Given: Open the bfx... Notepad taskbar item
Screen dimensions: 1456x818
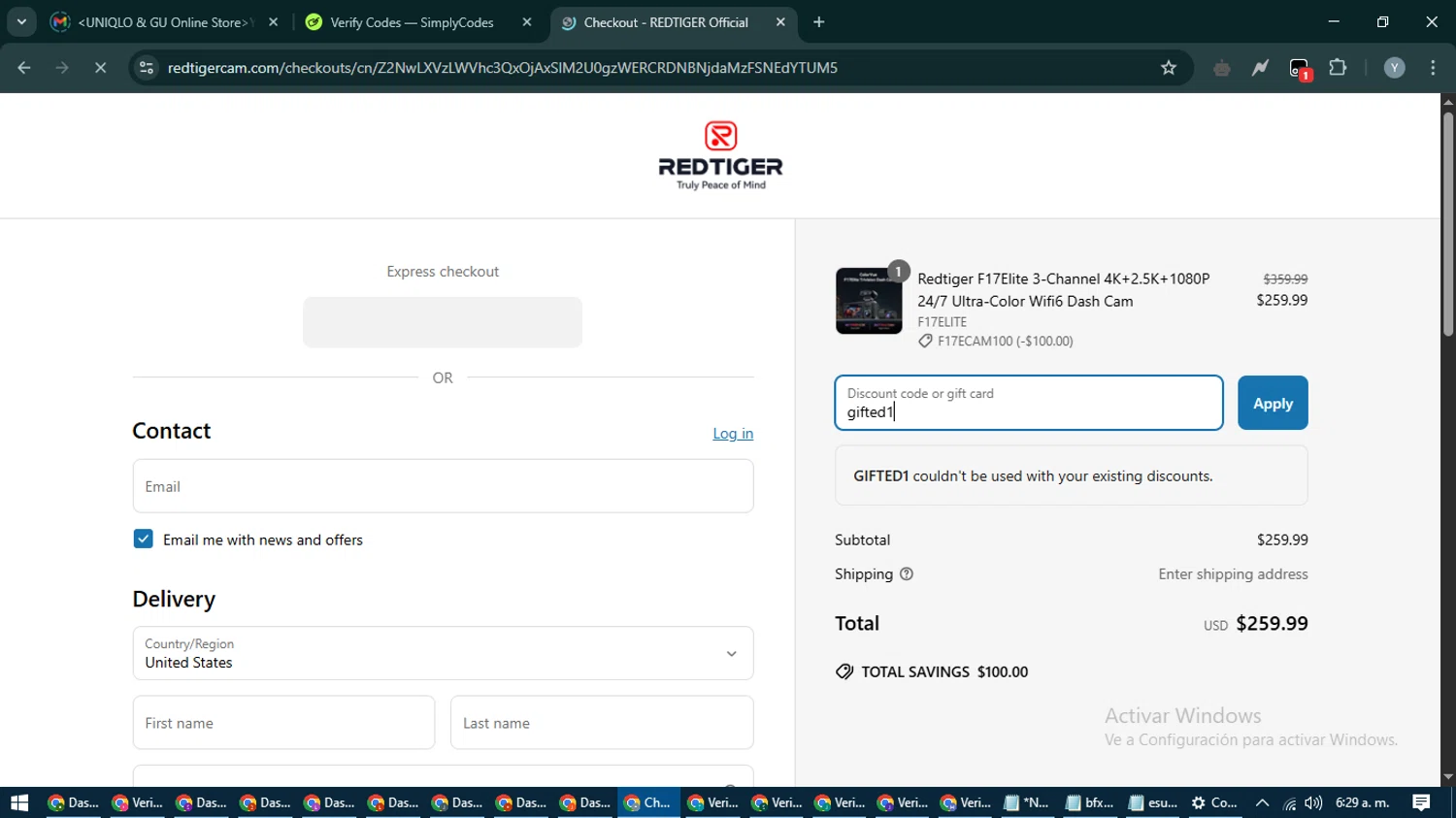Looking at the screenshot, I should click(x=1090, y=802).
